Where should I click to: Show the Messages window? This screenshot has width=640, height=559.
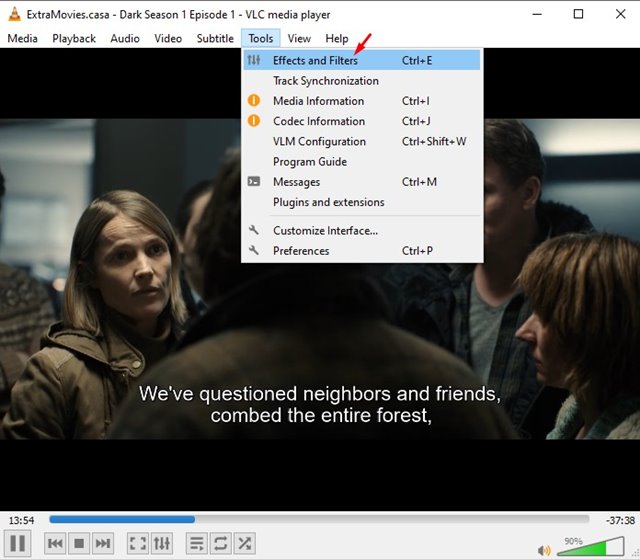(x=362, y=182)
